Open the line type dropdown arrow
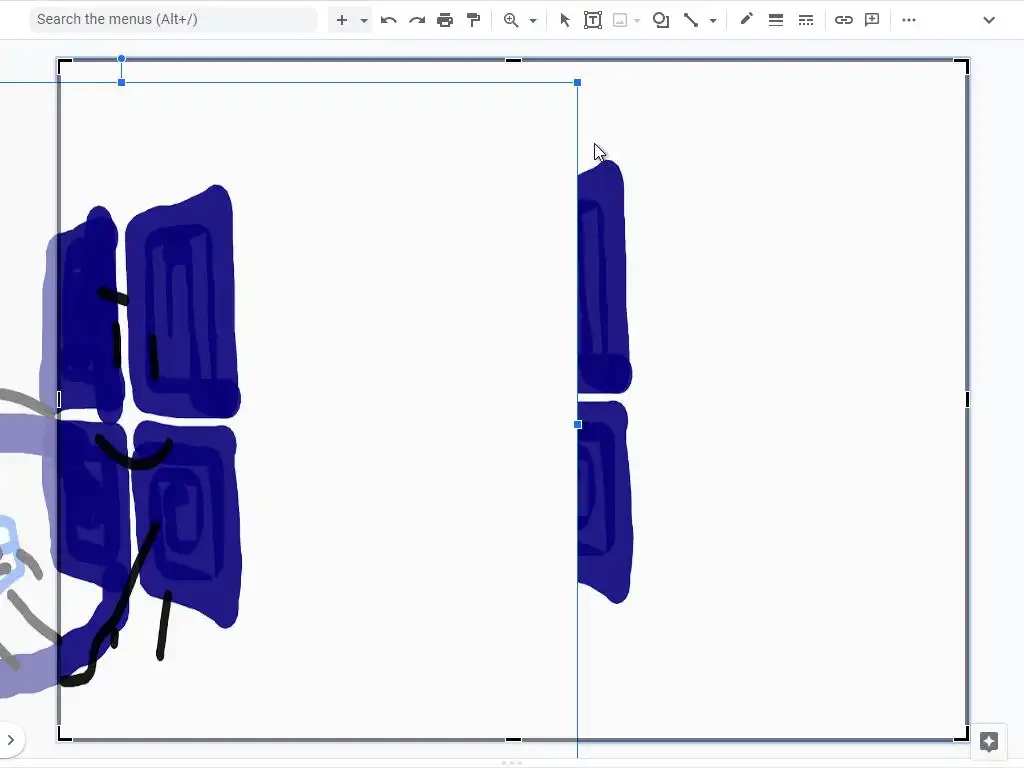The height and width of the screenshot is (768, 1024). (x=713, y=20)
